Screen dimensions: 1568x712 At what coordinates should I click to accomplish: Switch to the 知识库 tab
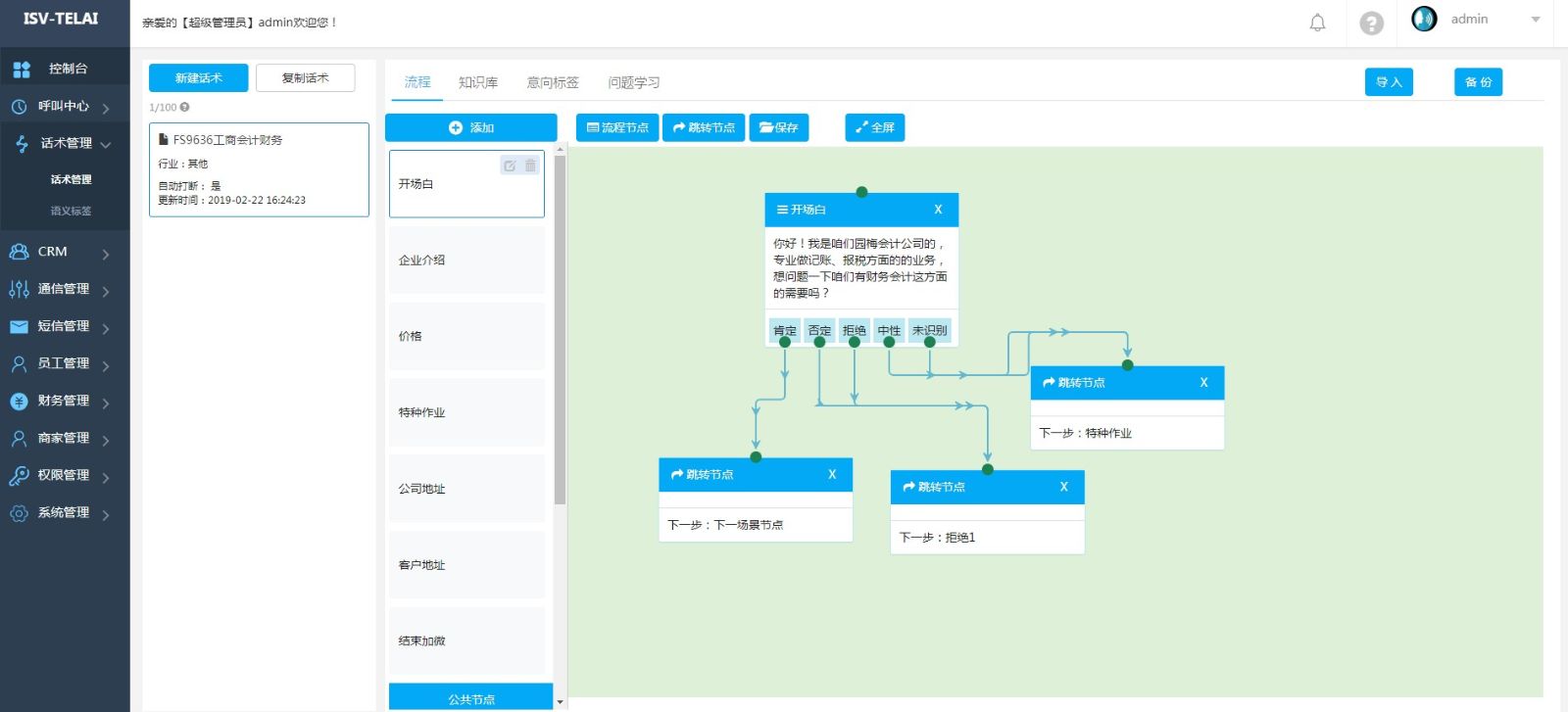tap(477, 82)
